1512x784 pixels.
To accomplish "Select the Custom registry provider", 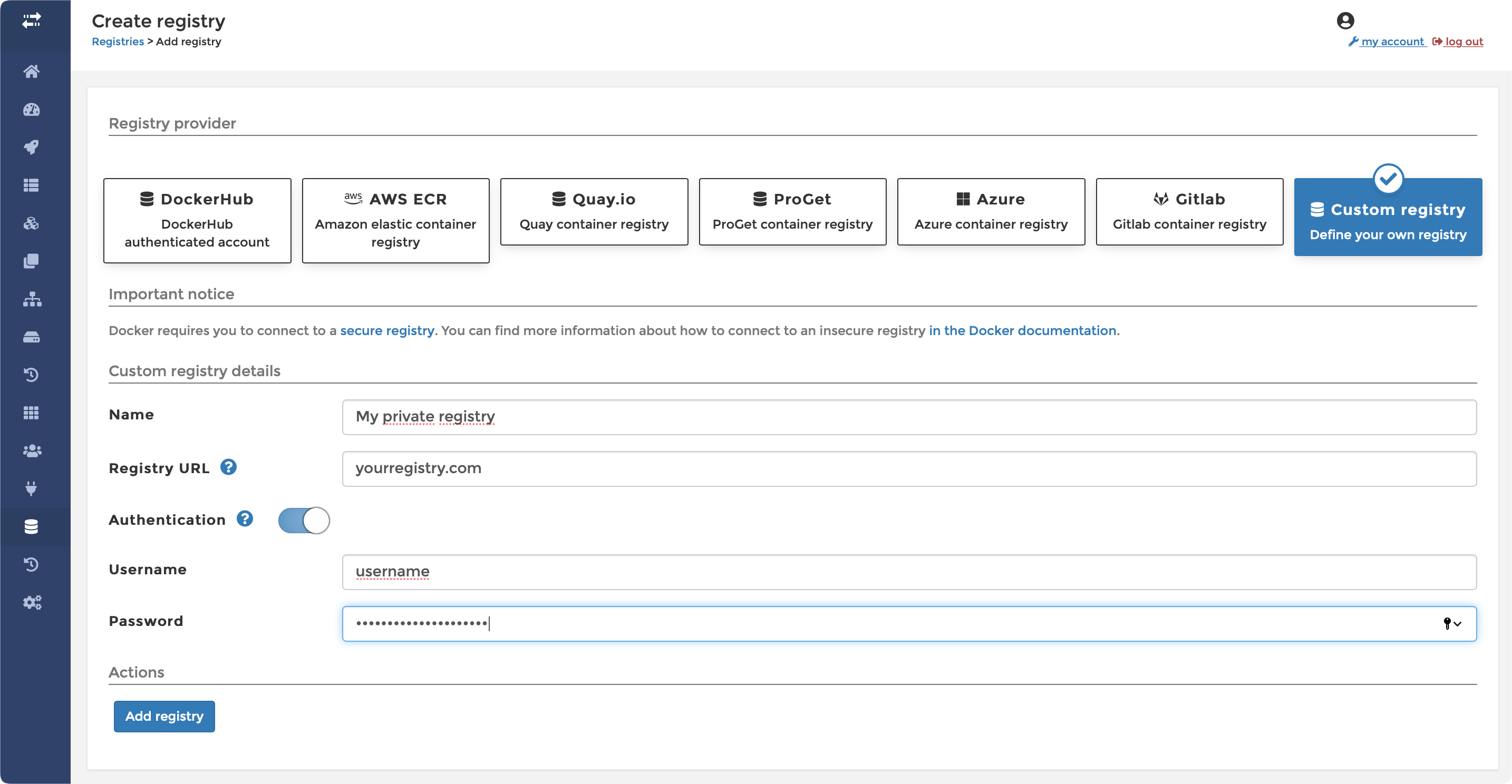I will coord(1388,217).
